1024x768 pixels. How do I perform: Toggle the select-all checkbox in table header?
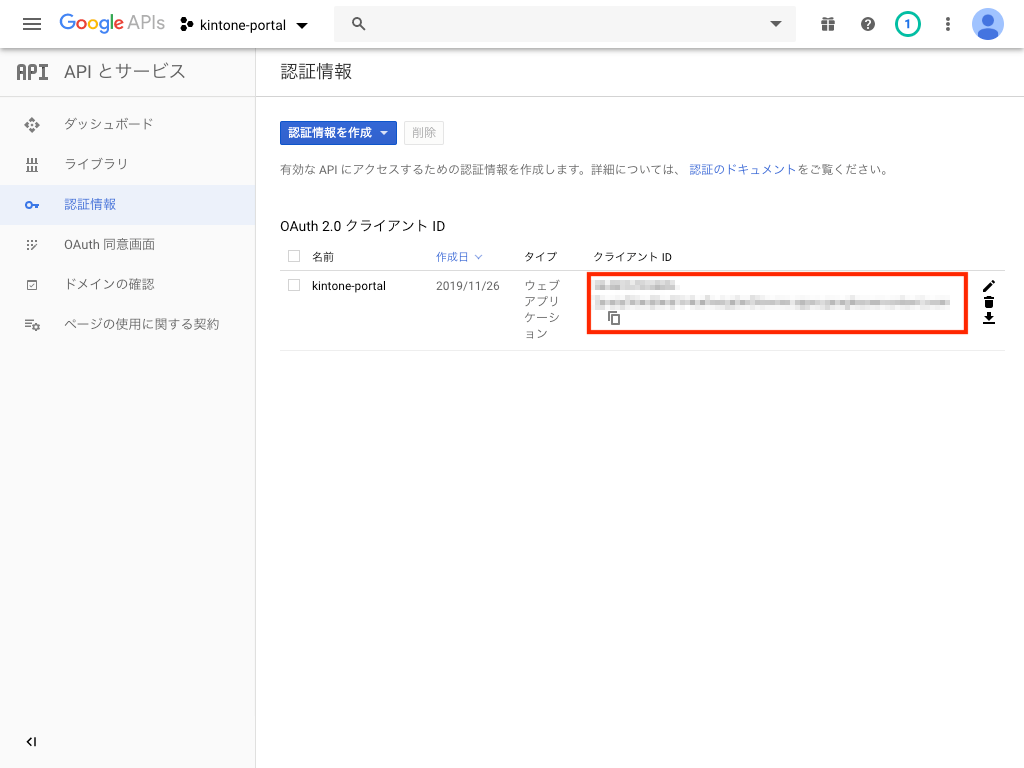pos(294,256)
